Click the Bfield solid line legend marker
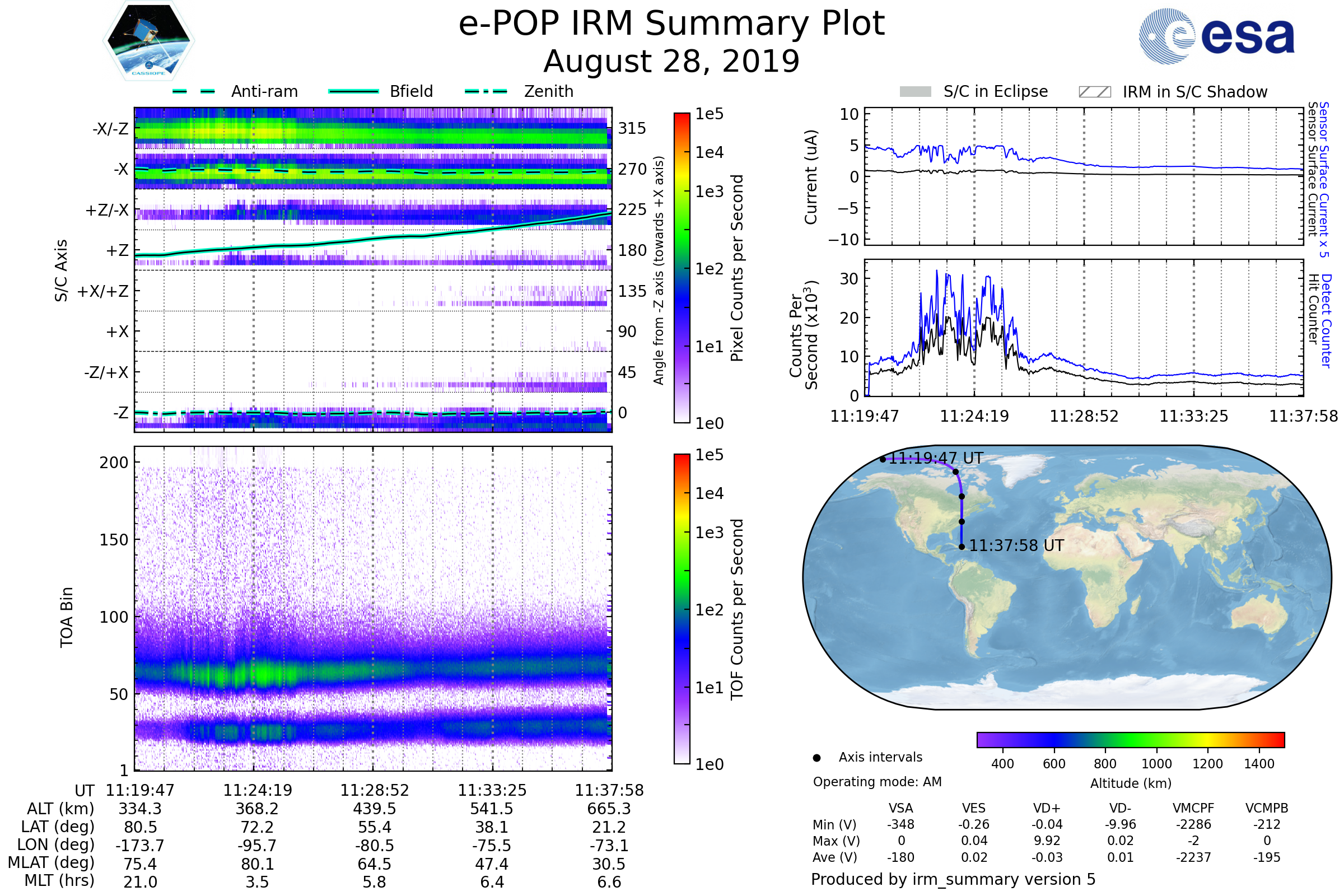The height and width of the screenshot is (896, 1344). tap(353, 91)
